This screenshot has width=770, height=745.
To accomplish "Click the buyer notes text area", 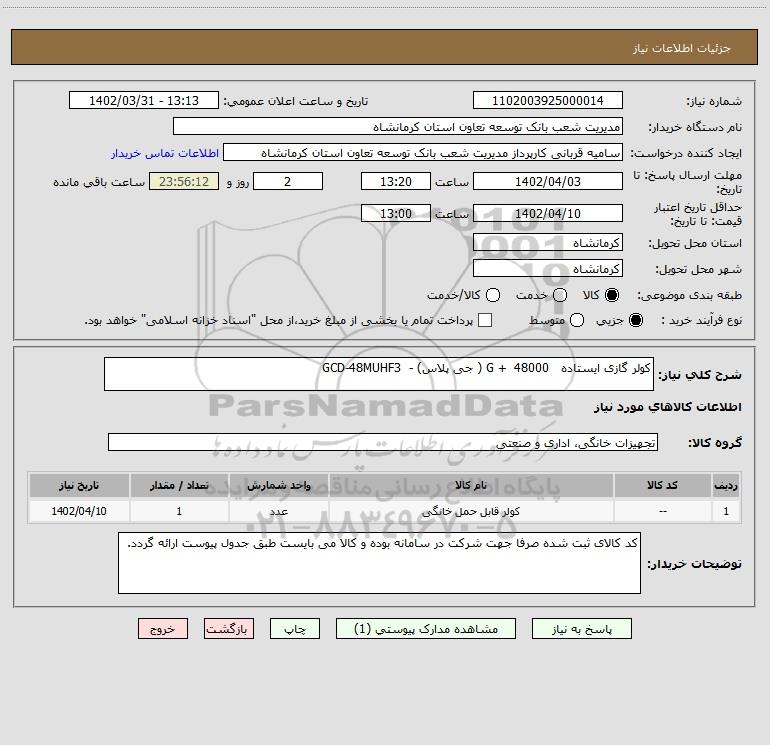I will (x=379, y=563).
